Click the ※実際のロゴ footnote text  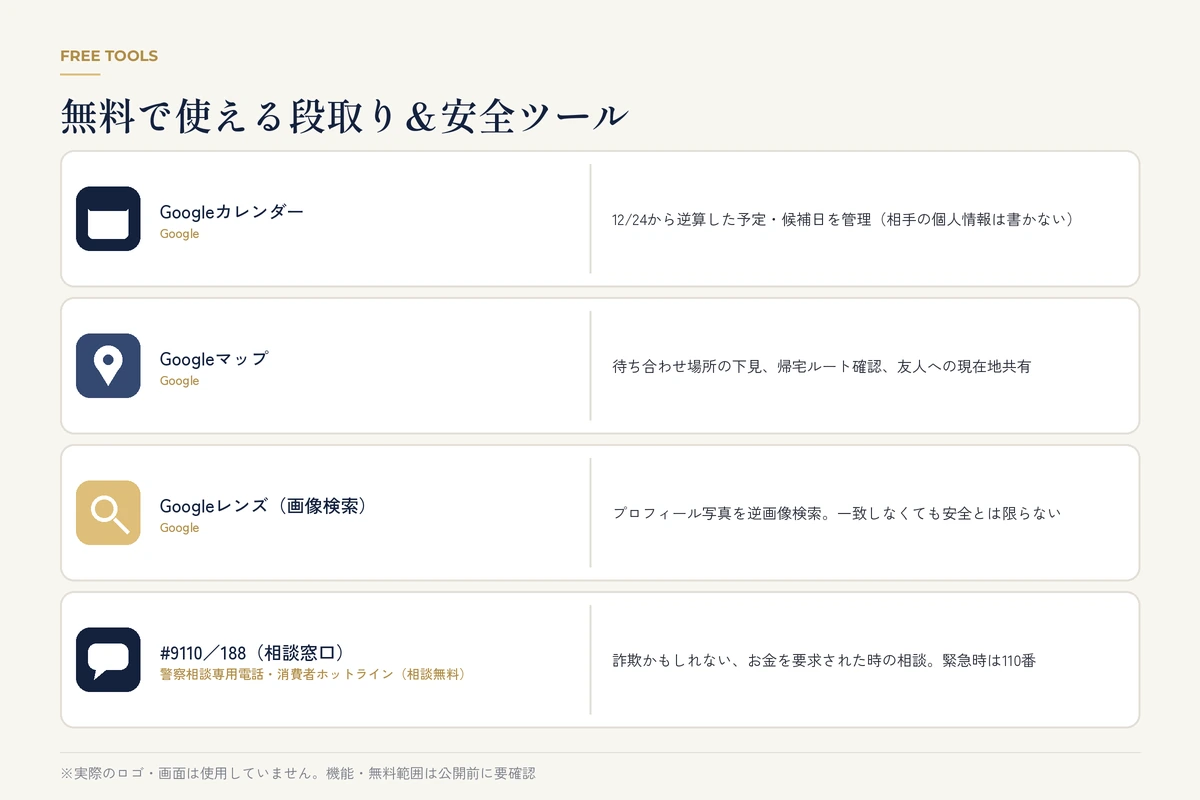298,773
